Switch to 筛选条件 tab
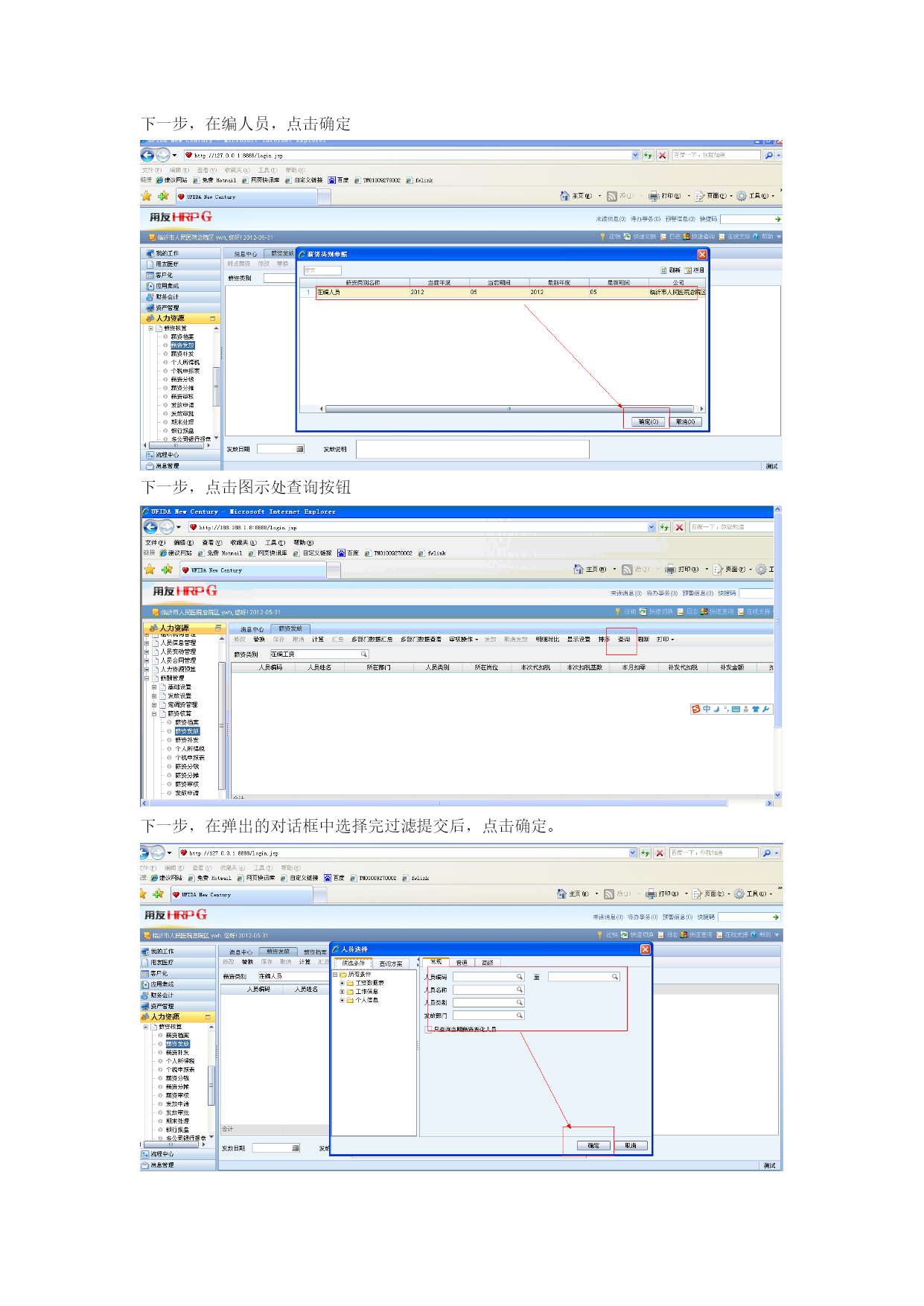924x1306 pixels. coord(353,963)
